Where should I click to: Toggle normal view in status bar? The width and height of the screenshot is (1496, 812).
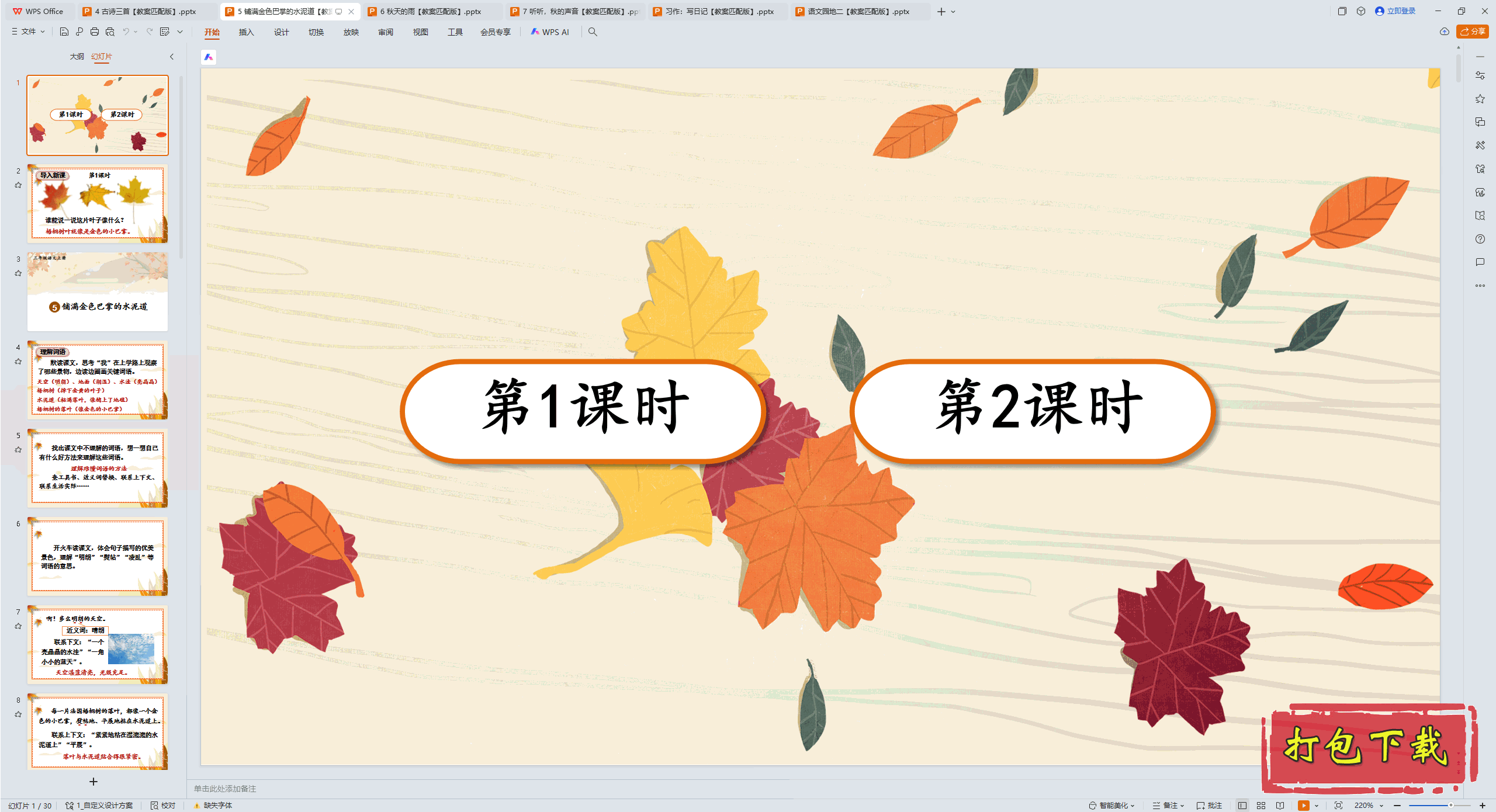pos(1242,805)
